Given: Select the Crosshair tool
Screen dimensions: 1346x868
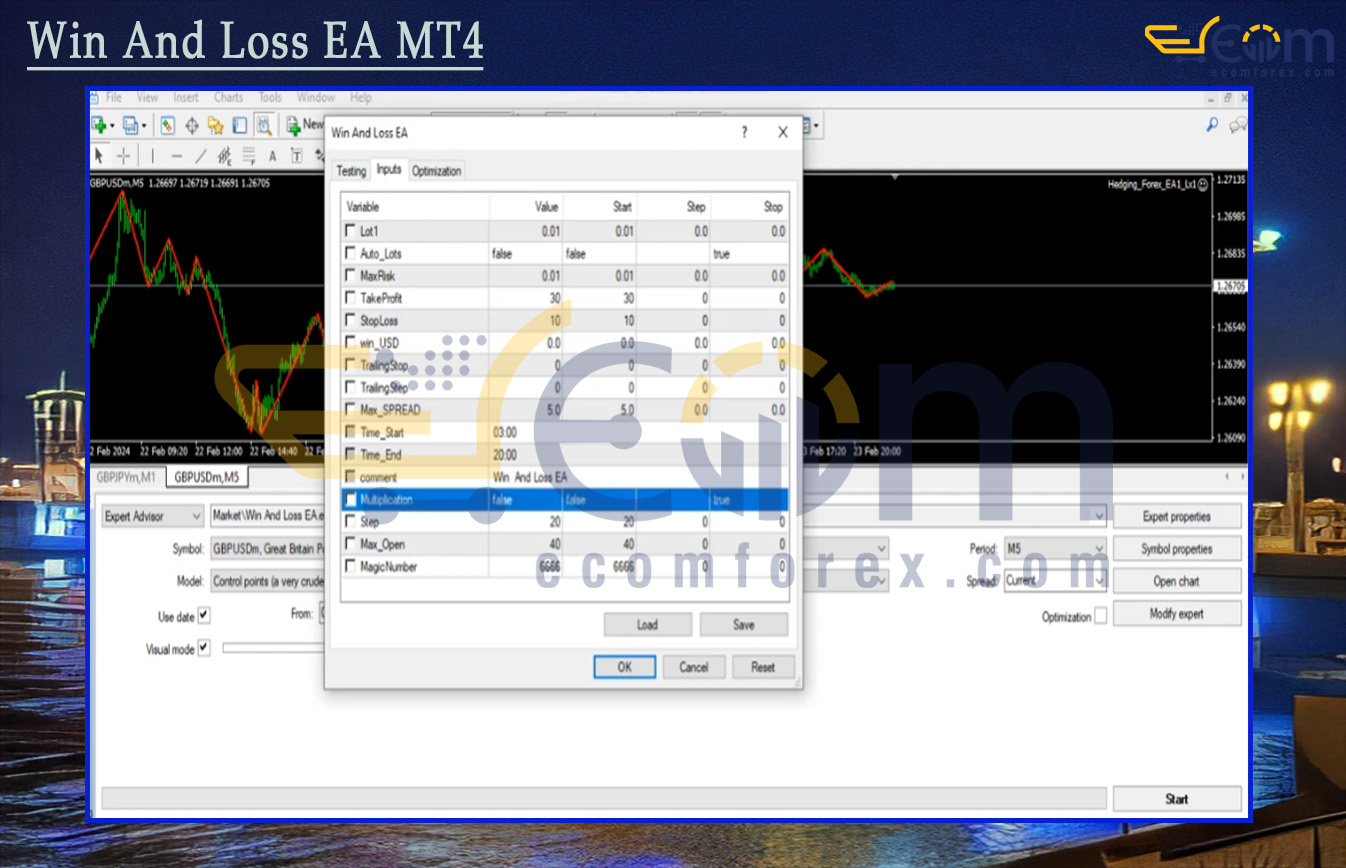Looking at the screenshot, I should click(123, 155).
